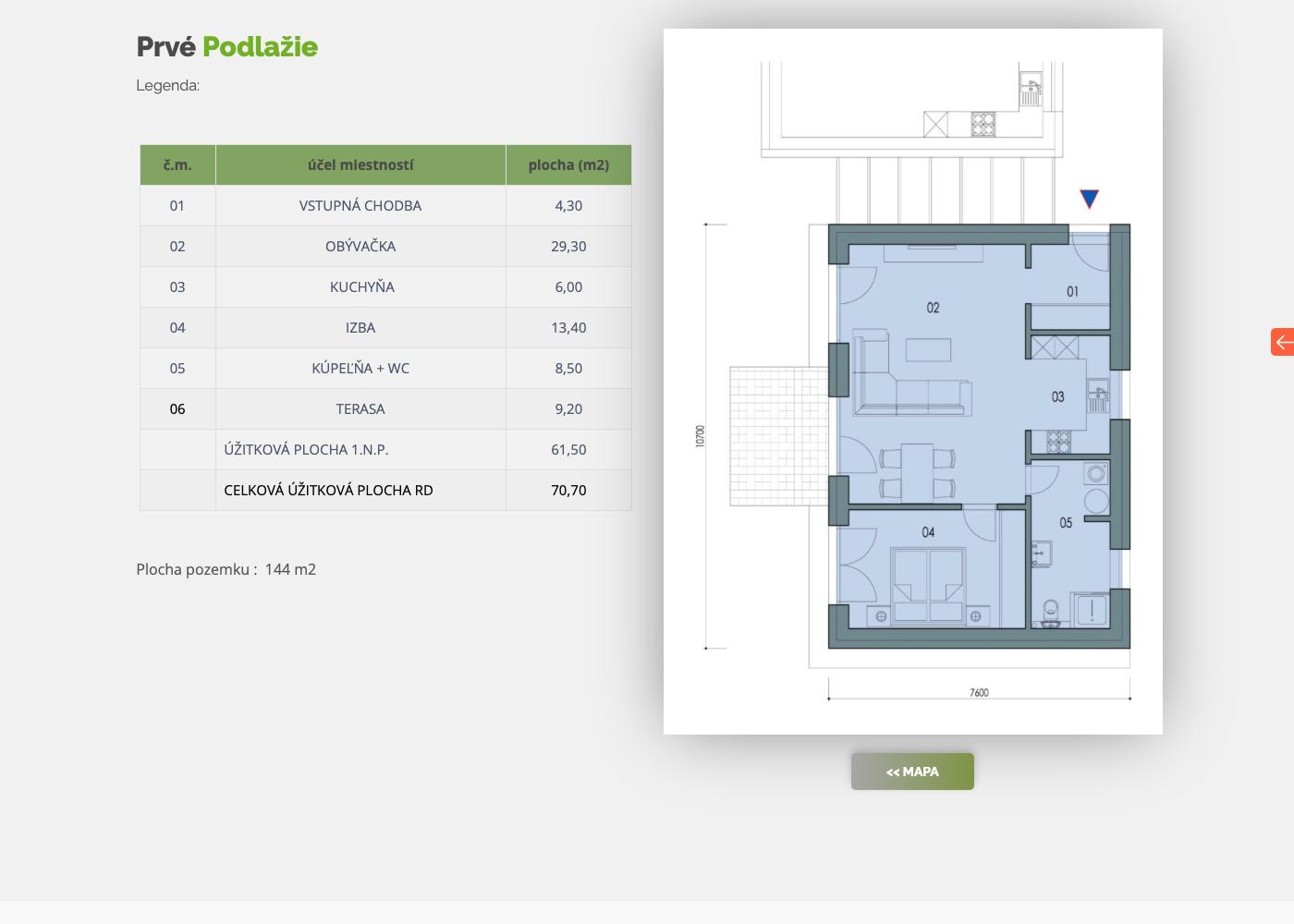This screenshot has width=1294, height=924.
Task: Click the terrace tiled grid area
Action: click(776, 434)
